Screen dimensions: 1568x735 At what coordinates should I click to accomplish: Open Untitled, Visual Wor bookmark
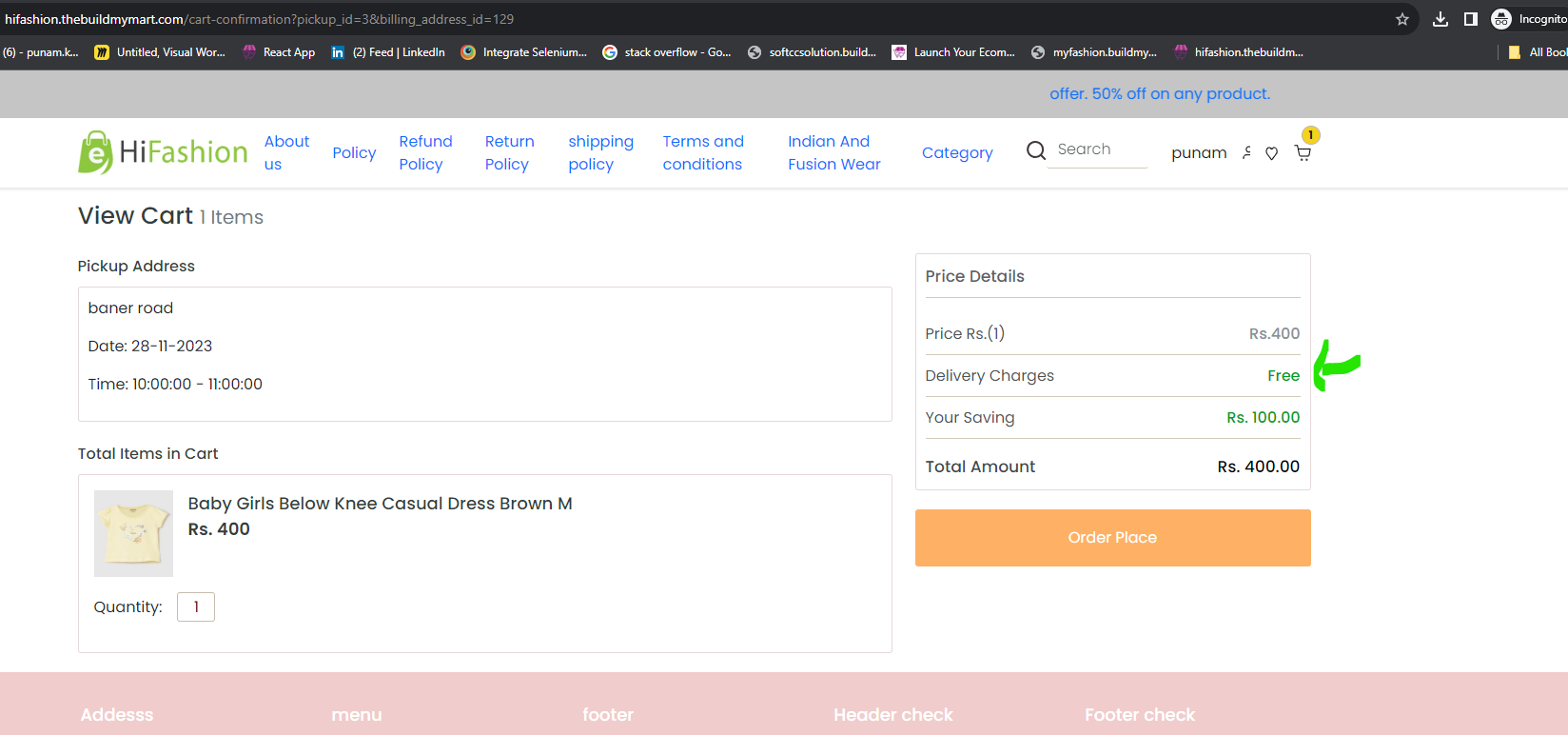(160, 52)
